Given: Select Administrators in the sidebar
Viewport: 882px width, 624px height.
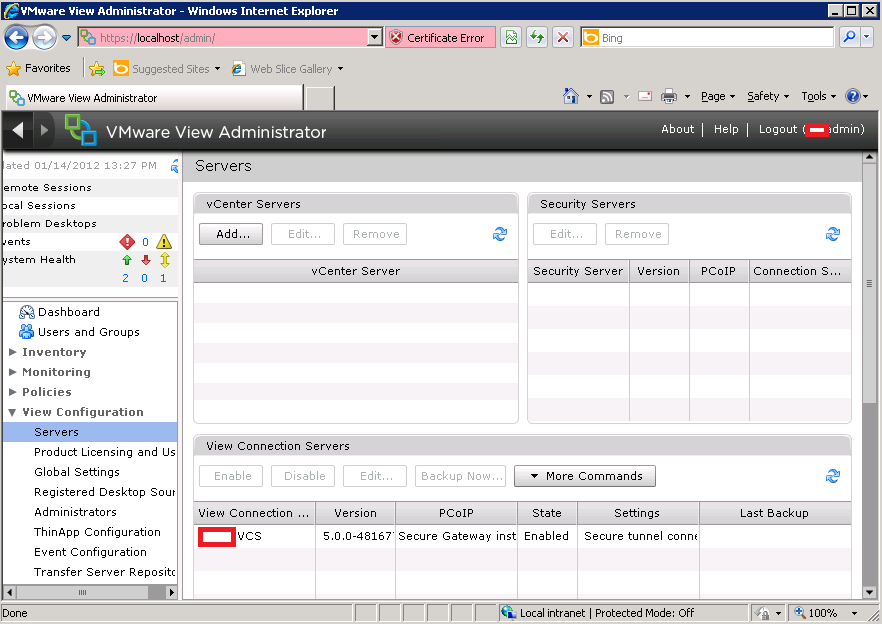Looking at the screenshot, I should coord(75,512).
